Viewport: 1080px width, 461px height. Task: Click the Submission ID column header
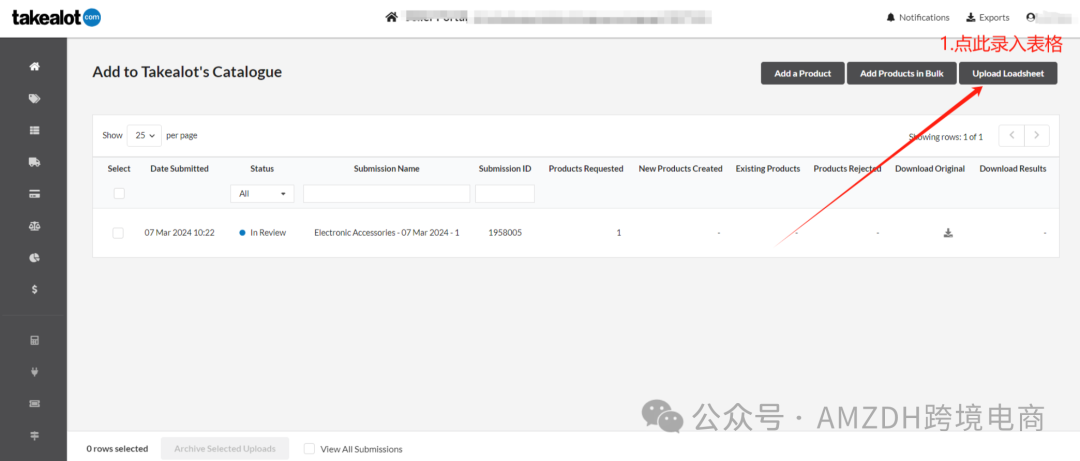[505, 169]
